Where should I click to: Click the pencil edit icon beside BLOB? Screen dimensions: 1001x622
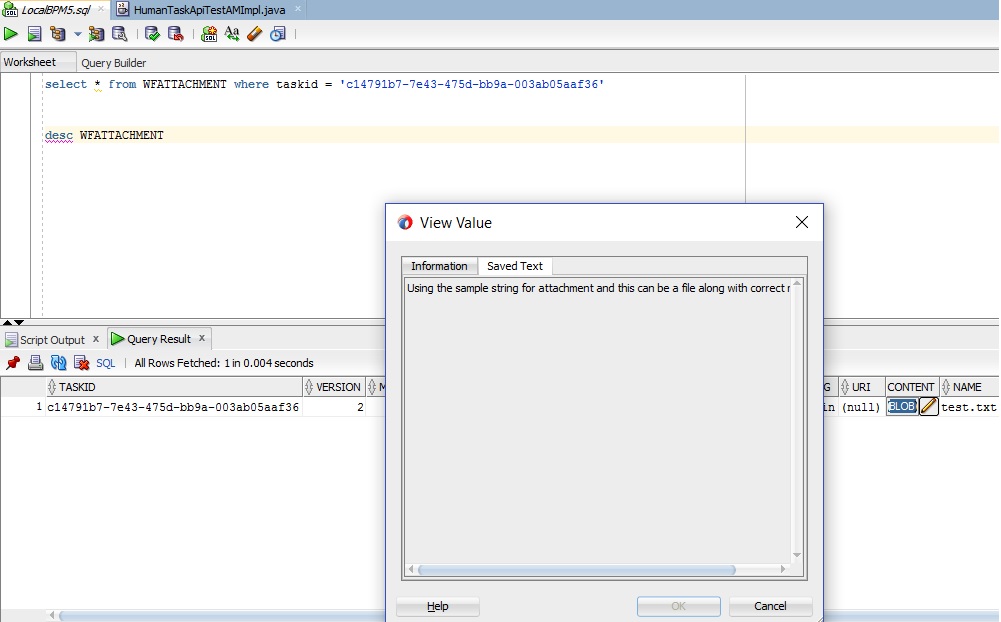[x=929, y=407]
